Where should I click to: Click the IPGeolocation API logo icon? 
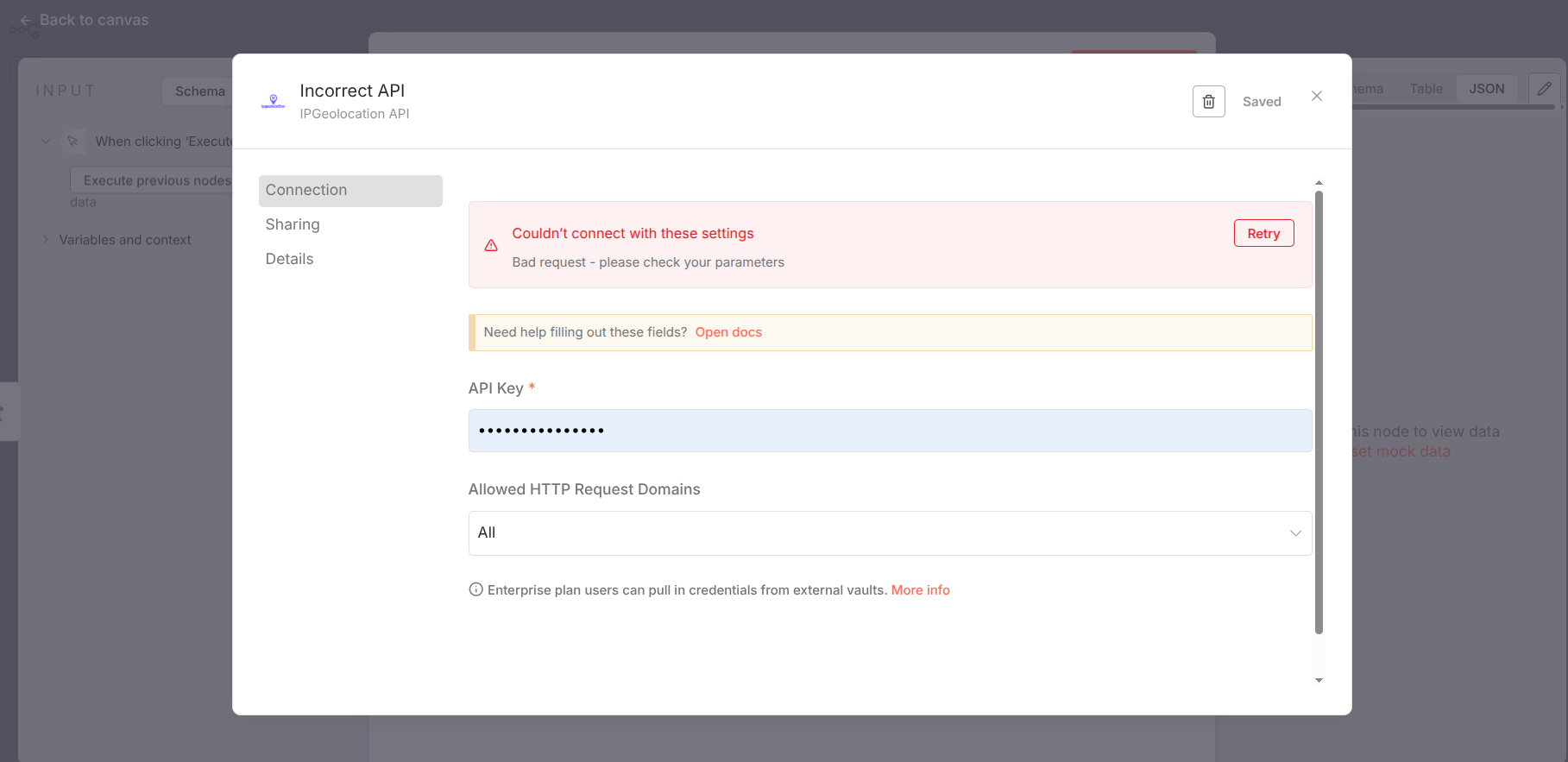[273, 102]
